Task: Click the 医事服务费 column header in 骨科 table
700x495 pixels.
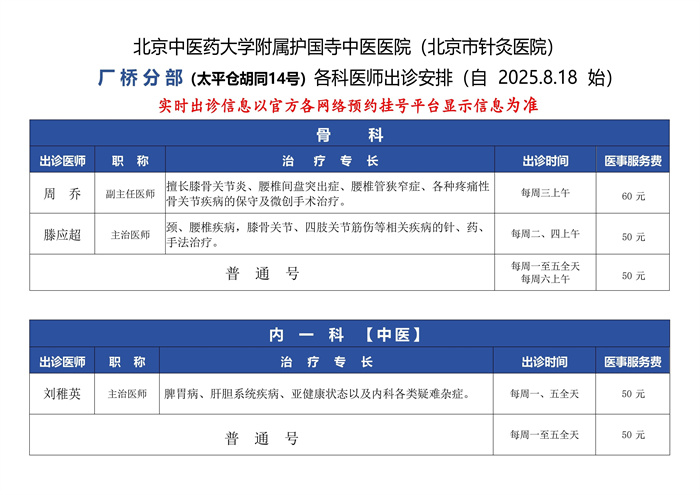Action: (633, 161)
